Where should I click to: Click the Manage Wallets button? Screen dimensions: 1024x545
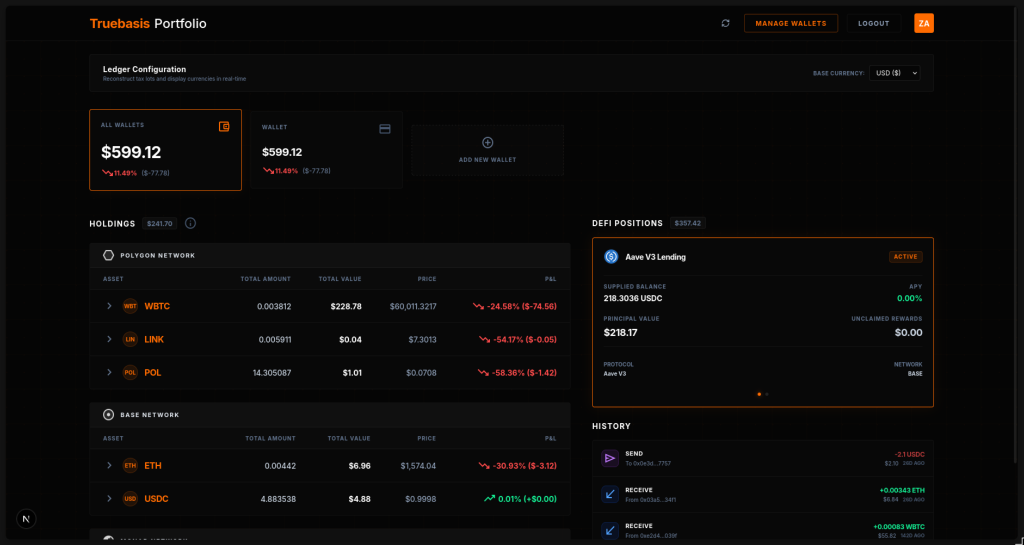791,23
